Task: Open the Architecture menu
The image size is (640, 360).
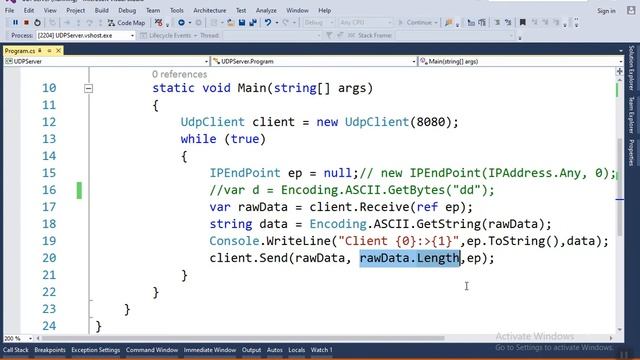Action: (x=210, y=11)
